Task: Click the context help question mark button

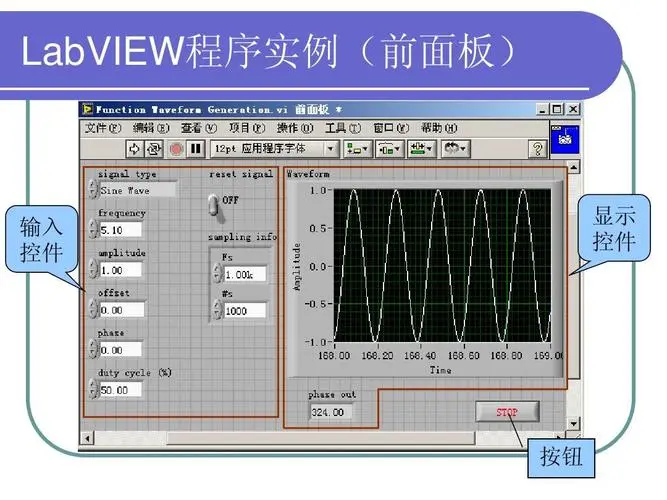Action: click(x=537, y=149)
